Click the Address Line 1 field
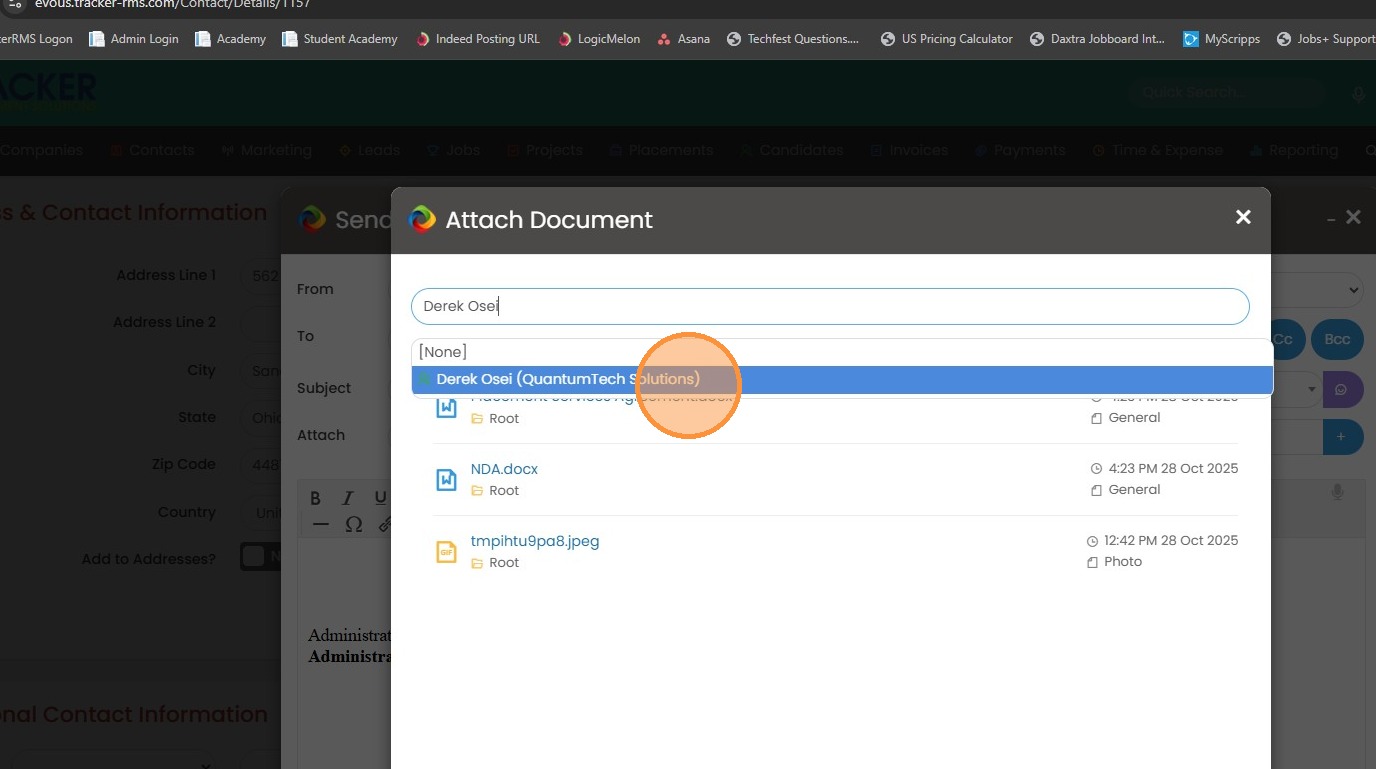The image size is (1376, 769). click(x=262, y=276)
